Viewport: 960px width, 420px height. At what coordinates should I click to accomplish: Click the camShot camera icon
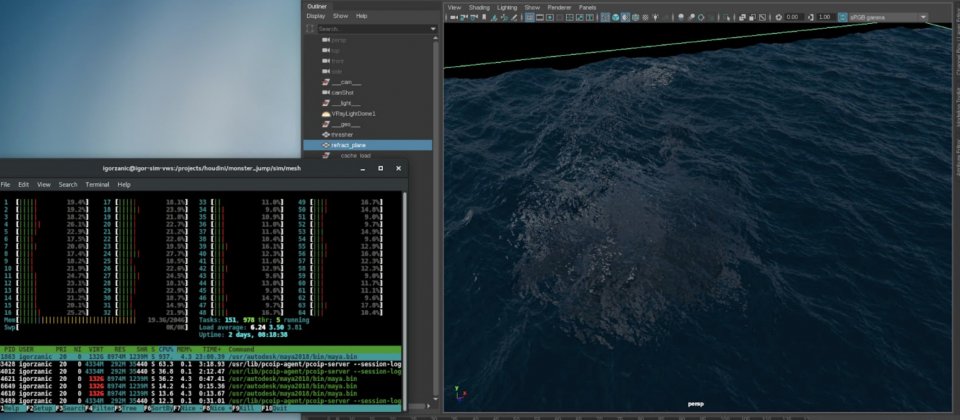pos(326,92)
